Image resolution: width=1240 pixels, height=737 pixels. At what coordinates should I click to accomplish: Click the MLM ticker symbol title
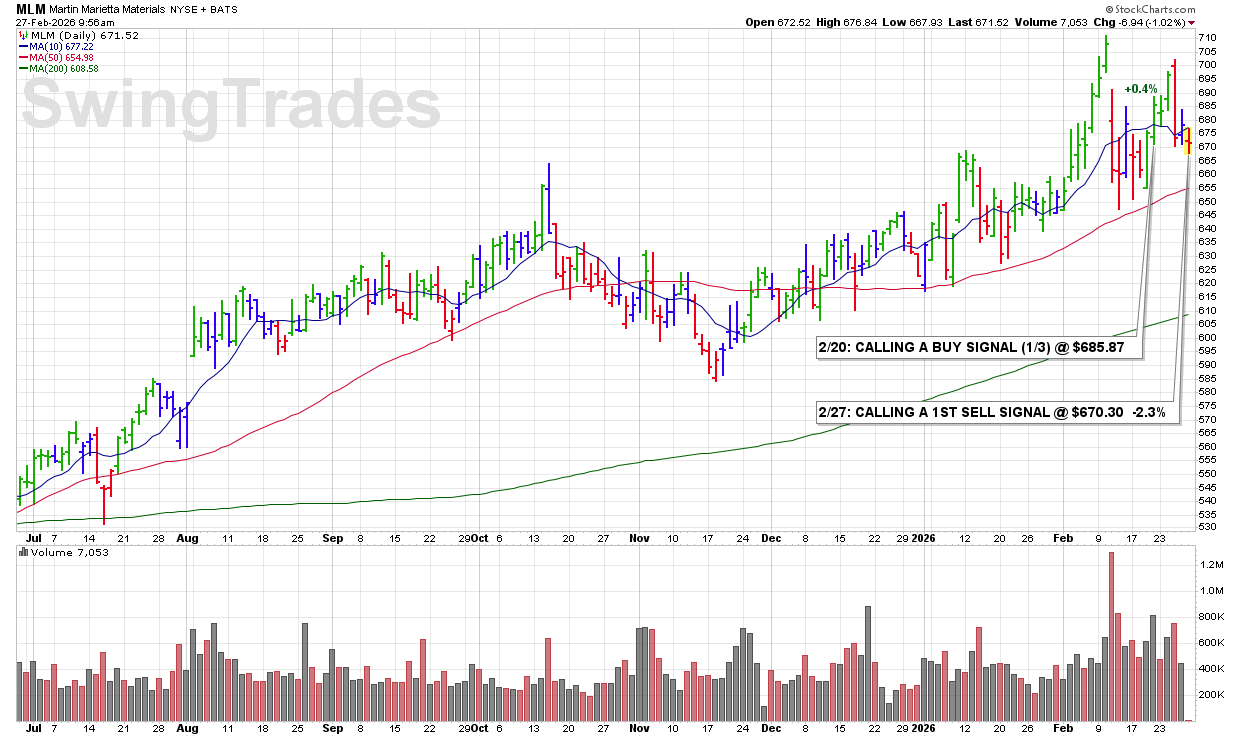tap(31, 9)
